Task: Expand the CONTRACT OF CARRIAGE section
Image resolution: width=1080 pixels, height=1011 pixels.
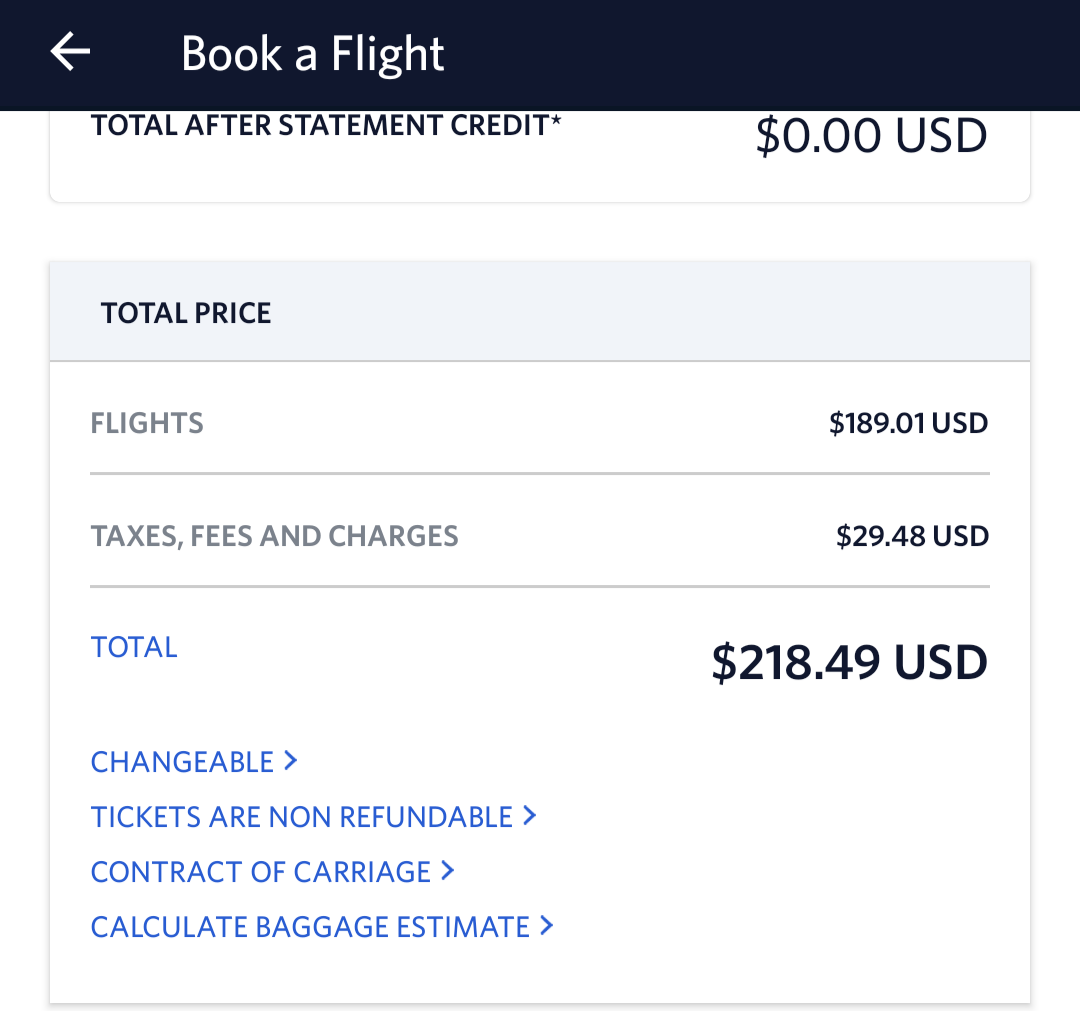Action: (258, 871)
